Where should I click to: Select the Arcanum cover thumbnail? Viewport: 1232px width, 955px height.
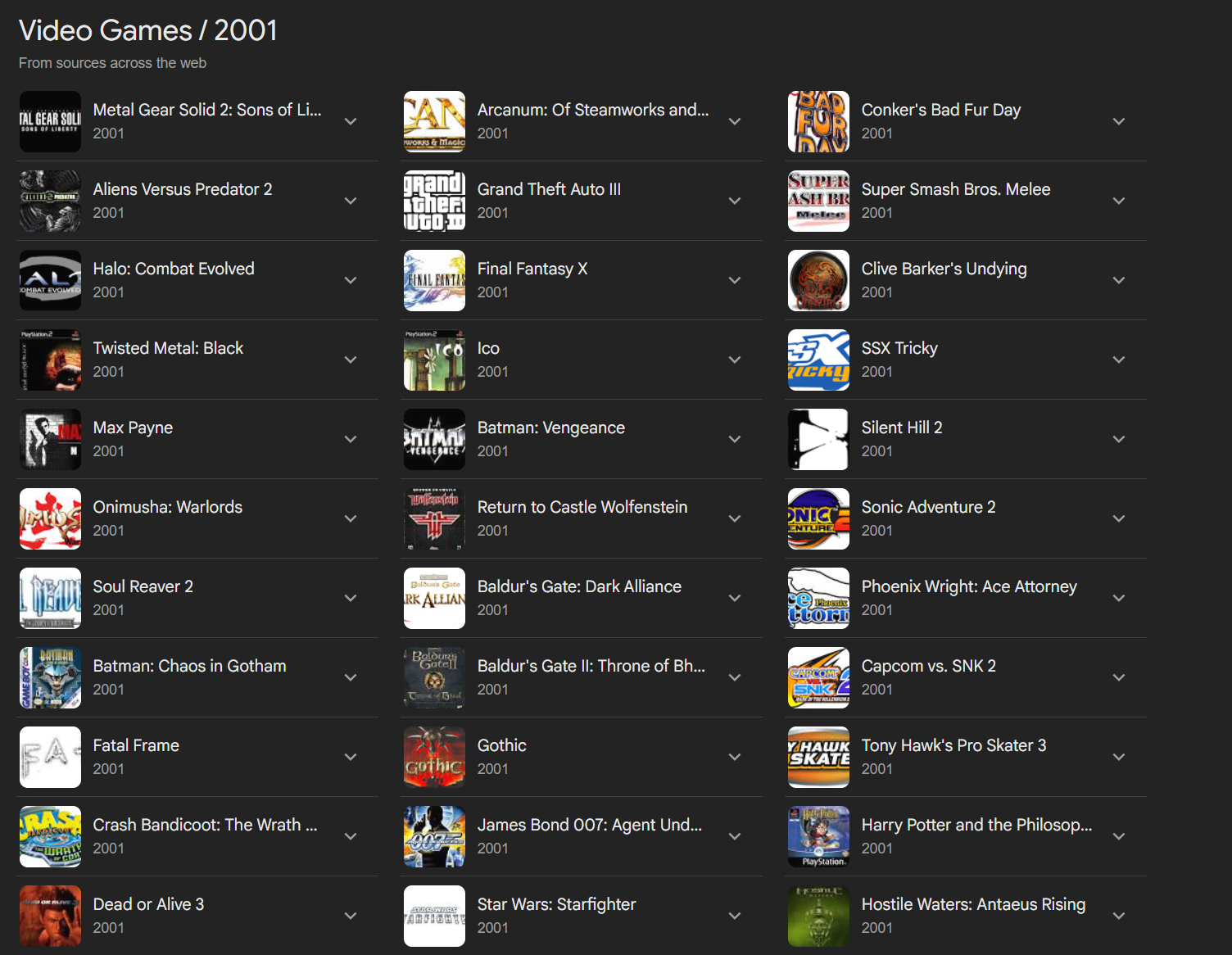[x=434, y=121]
